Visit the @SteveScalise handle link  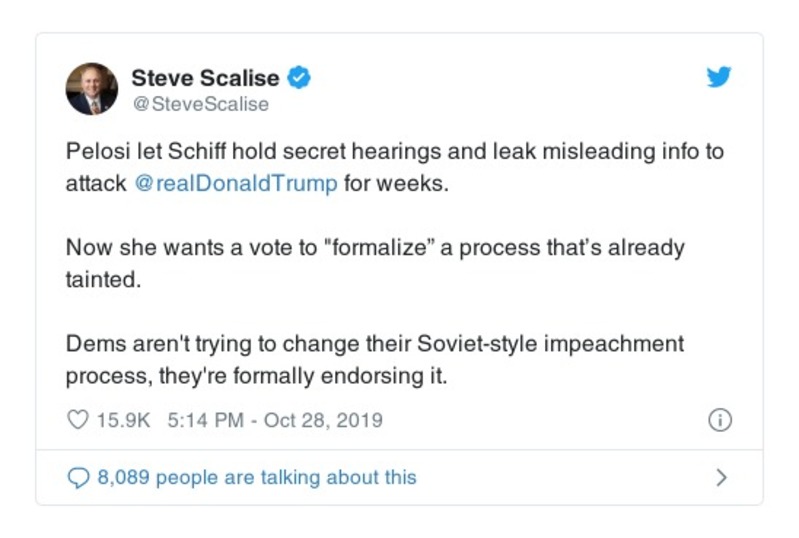[200, 103]
